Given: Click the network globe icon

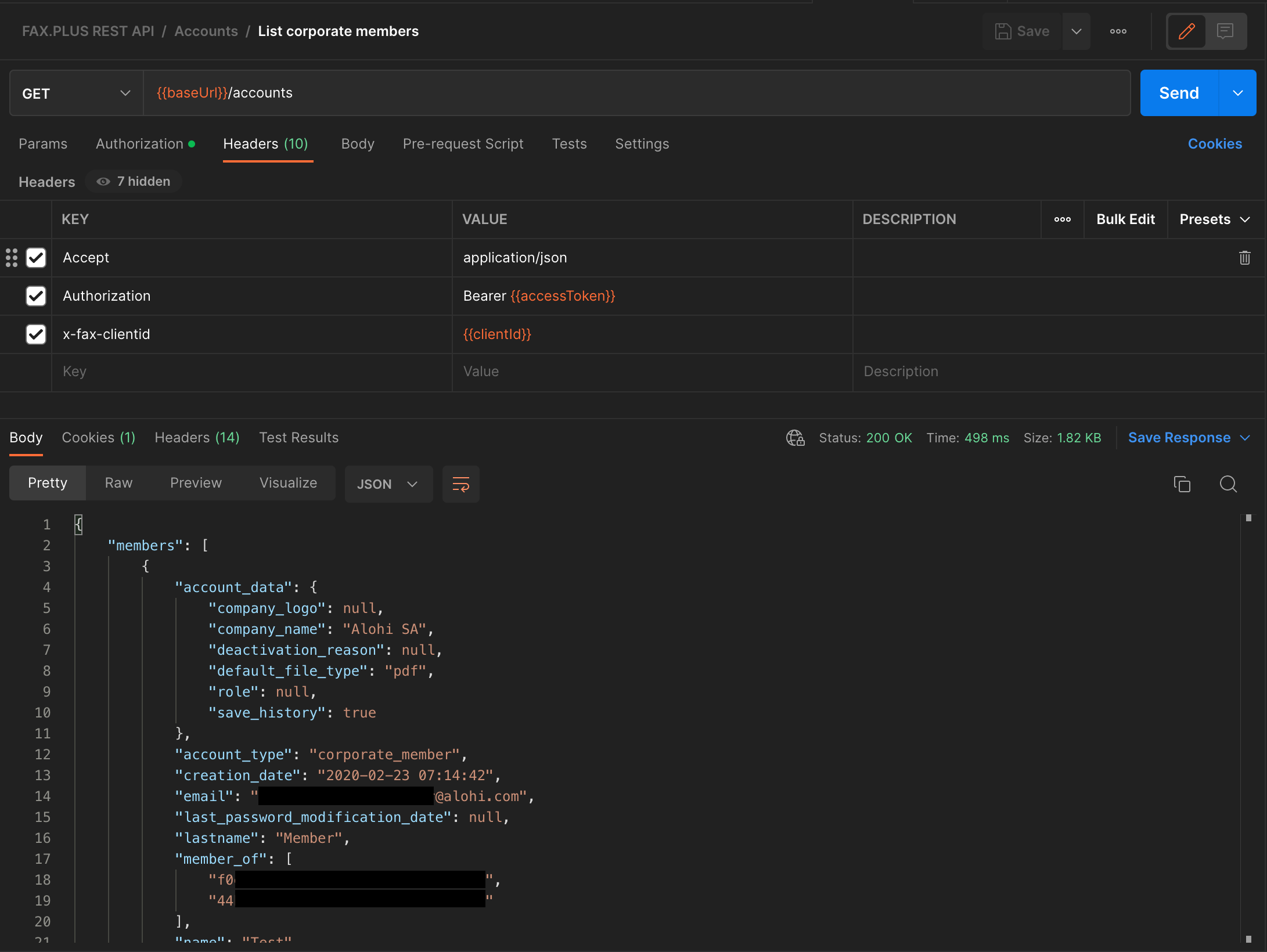Looking at the screenshot, I should coord(795,438).
